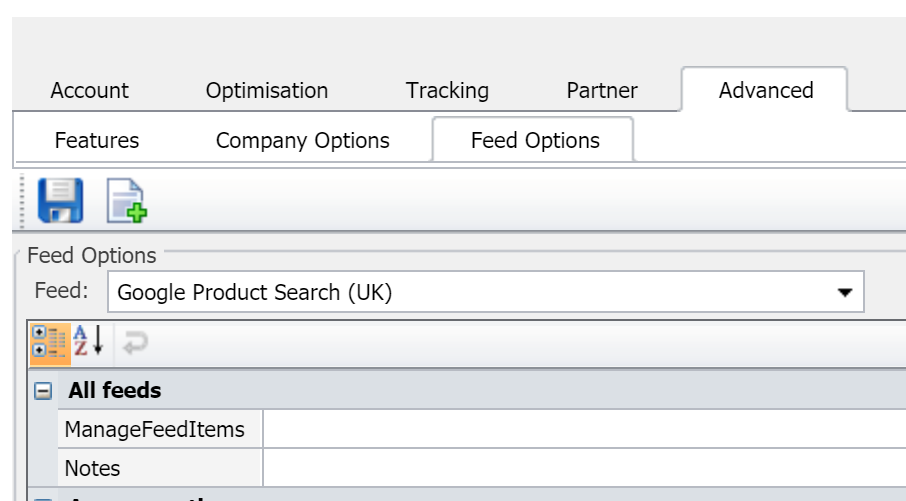Collapse the All feeds category

point(43,391)
